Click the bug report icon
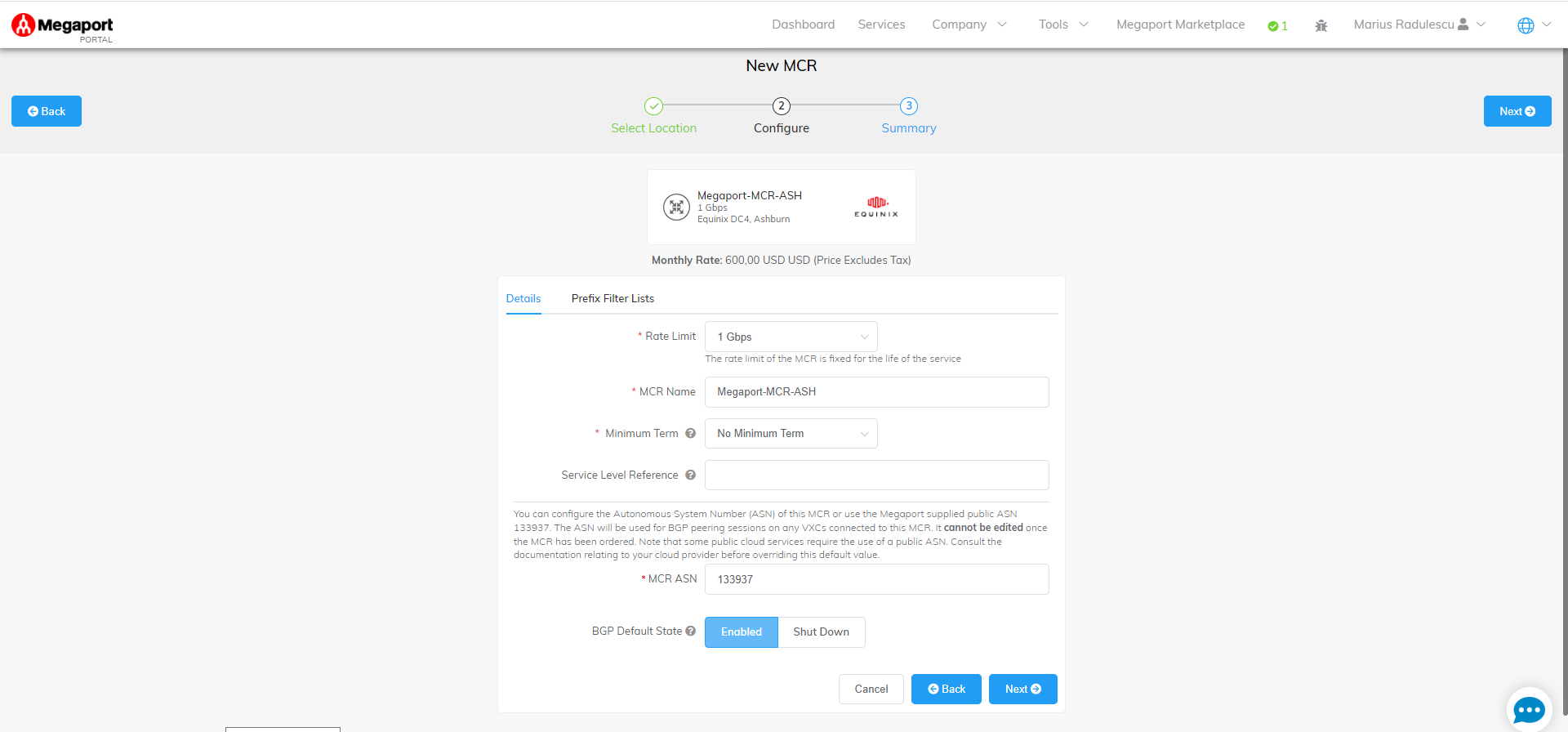1568x732 pixels. pos(1321,25)
